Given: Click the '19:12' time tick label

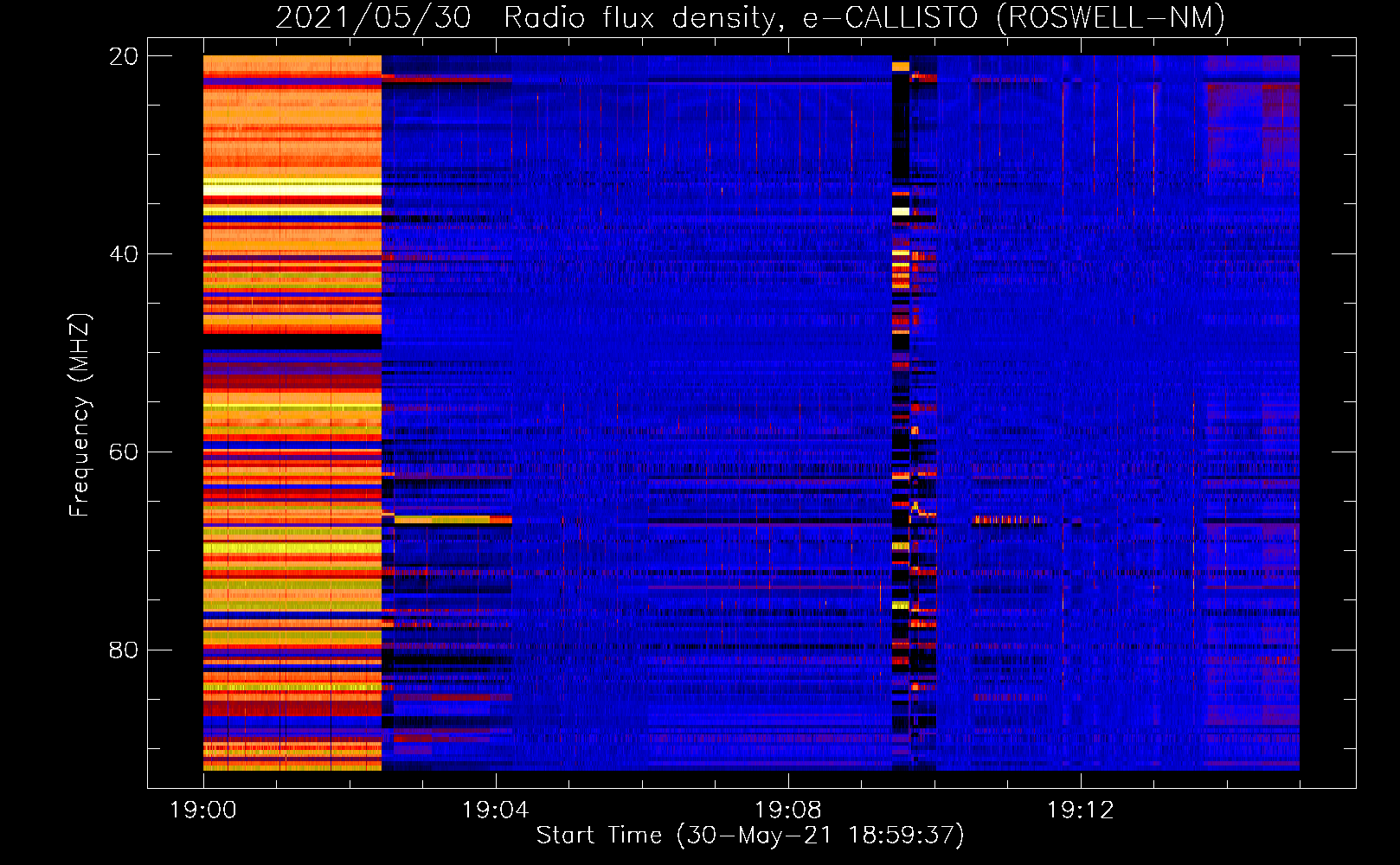Looking at the screenshot, I should [1080, 811].
